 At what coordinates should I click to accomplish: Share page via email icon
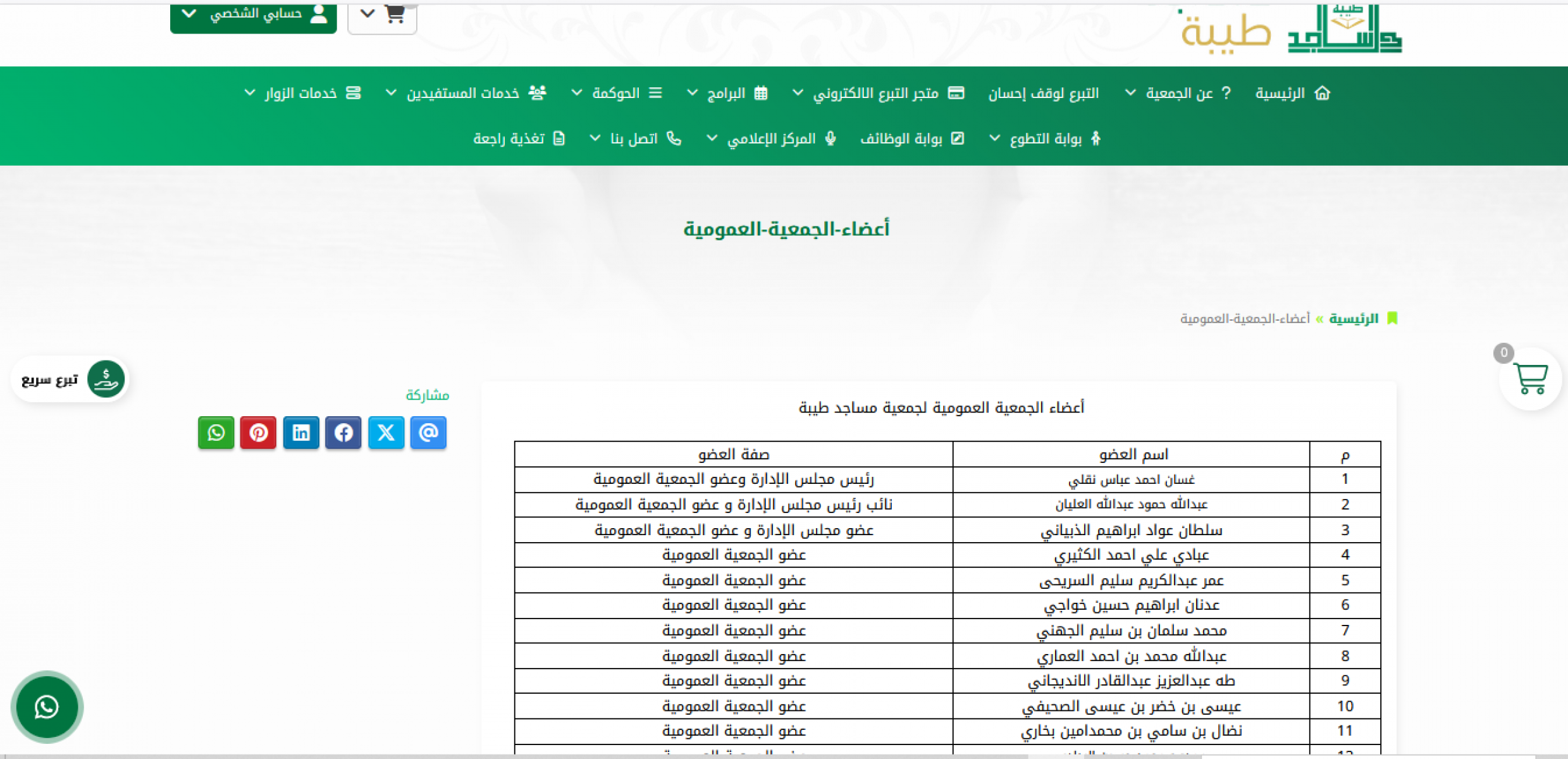coord(428,433)
